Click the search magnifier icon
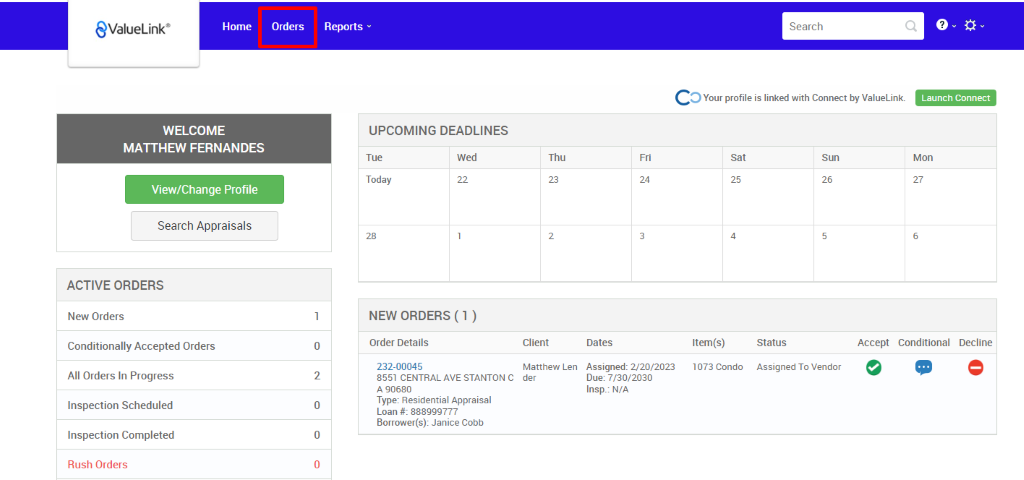 910,27
